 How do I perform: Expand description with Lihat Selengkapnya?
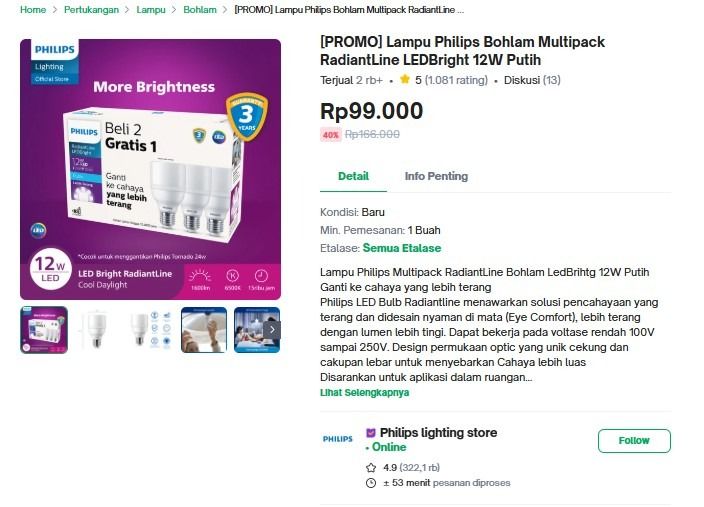click(x=364, y=393)
